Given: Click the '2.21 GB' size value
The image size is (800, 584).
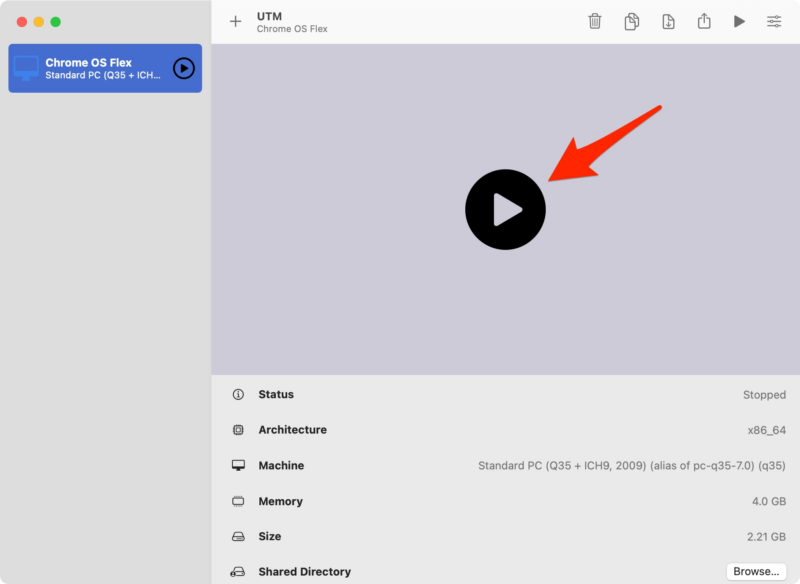Looking at the screenshot, I should tap(766, 537).
